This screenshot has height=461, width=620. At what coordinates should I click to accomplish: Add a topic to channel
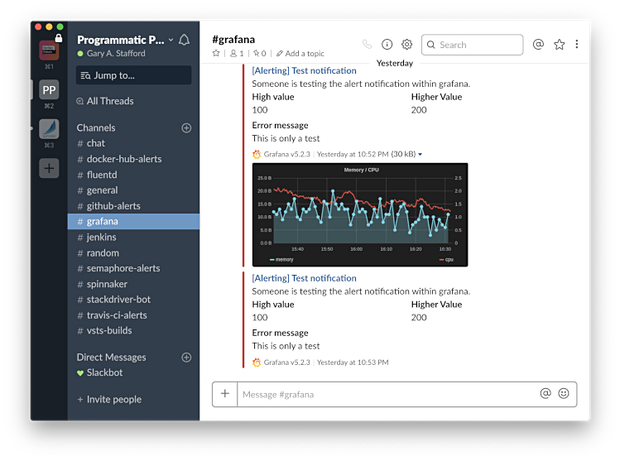300,53
